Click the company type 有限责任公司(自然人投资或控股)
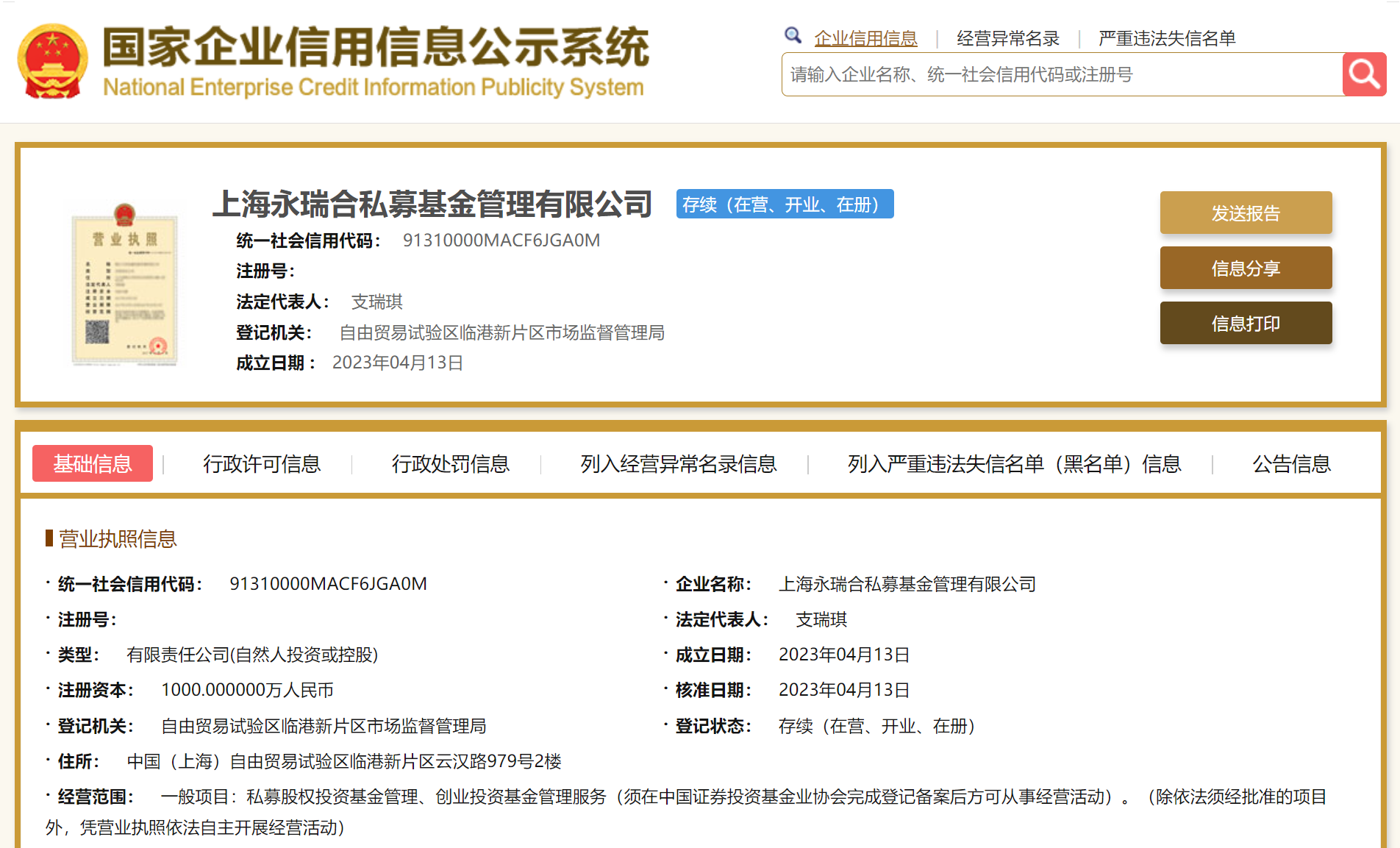 tap(252, 655)
